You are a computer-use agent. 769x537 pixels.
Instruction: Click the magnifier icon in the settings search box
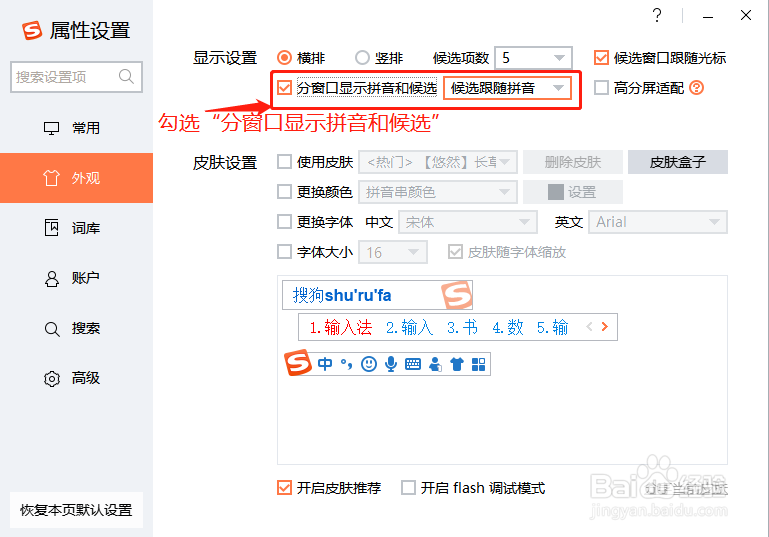click(x=127, y=77)
